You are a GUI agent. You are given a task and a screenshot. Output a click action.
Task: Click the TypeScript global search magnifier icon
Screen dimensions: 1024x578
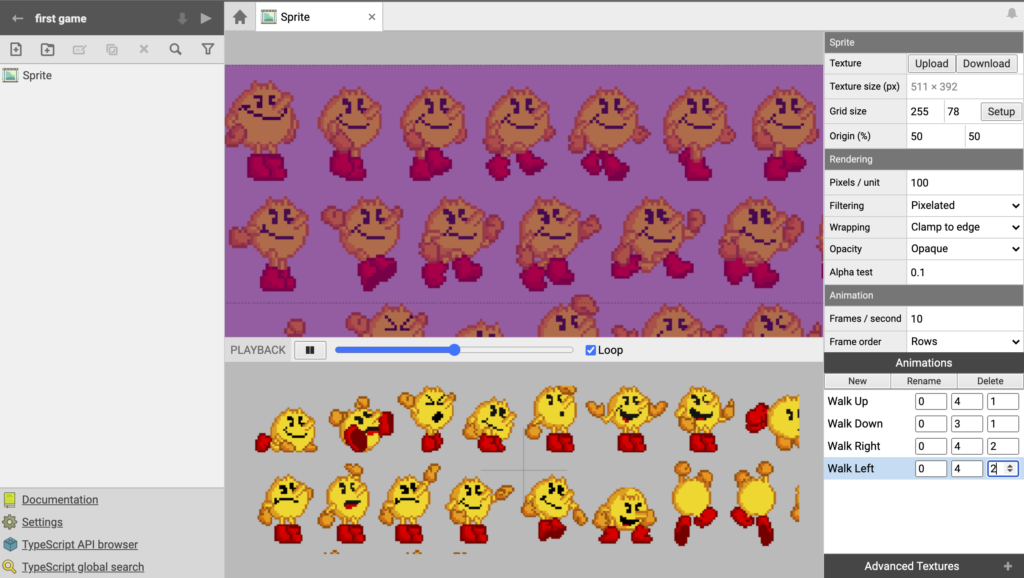tap(9, 567)
